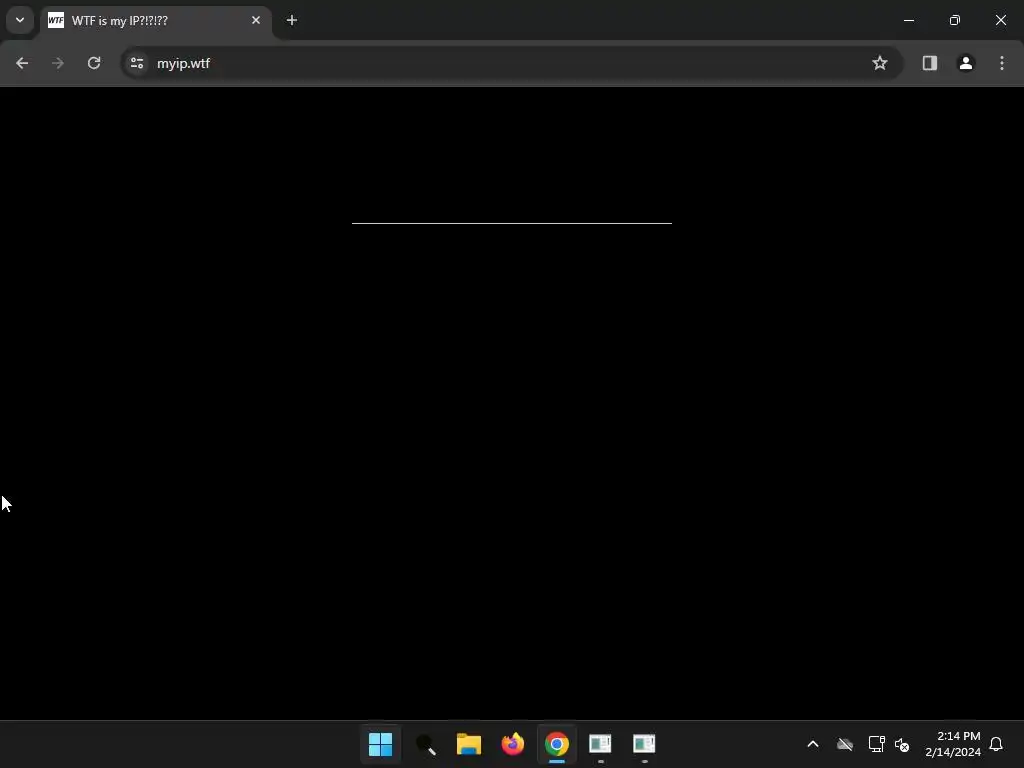Close the 'WTF is my IP' tab

pos(256,20)
